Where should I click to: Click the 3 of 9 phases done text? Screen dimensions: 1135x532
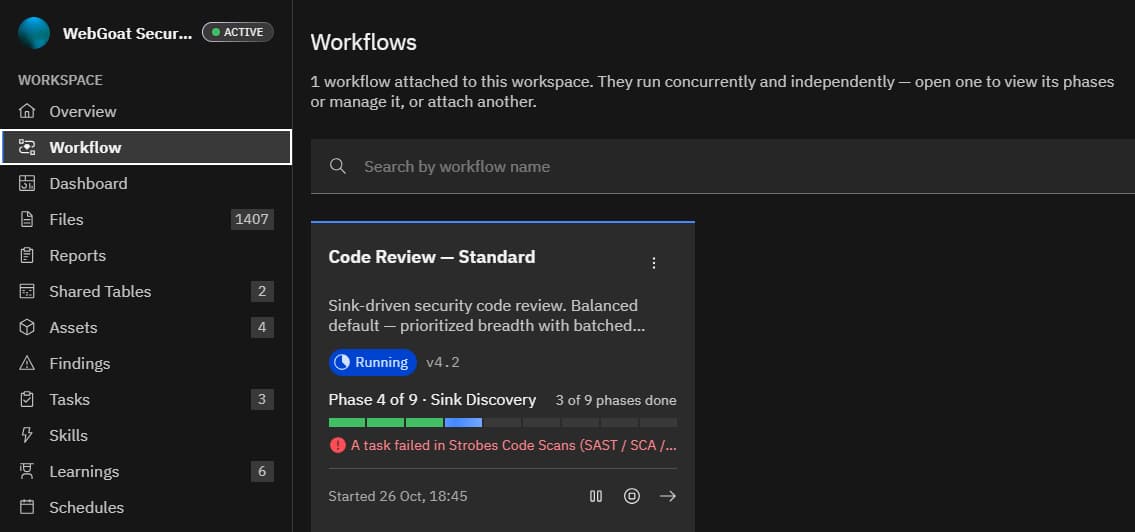[x=616, y=400]
